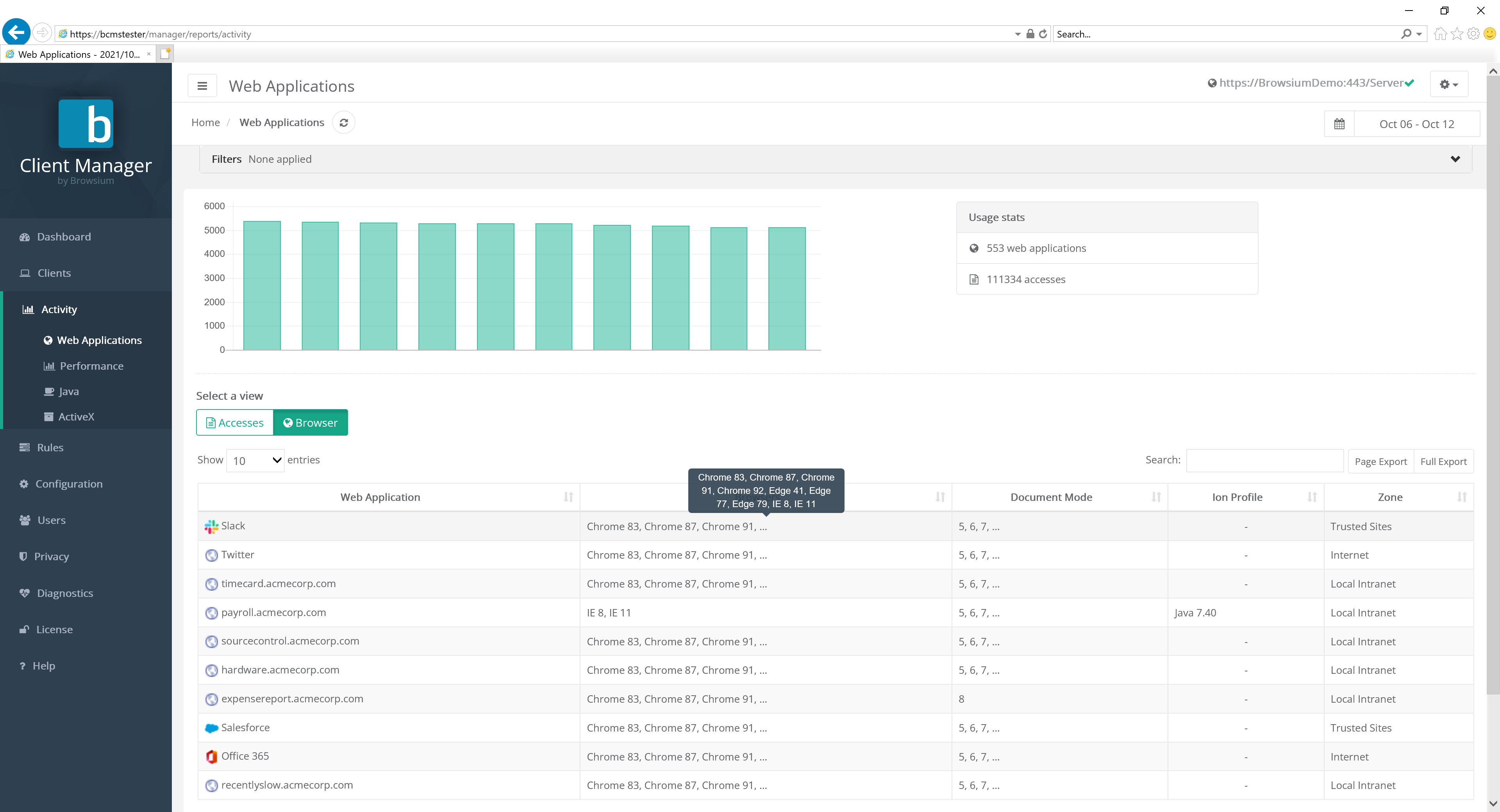Open the hamburger navigation menu
Viewport: 1500px width, 812px height.
[x=202, y=85]
